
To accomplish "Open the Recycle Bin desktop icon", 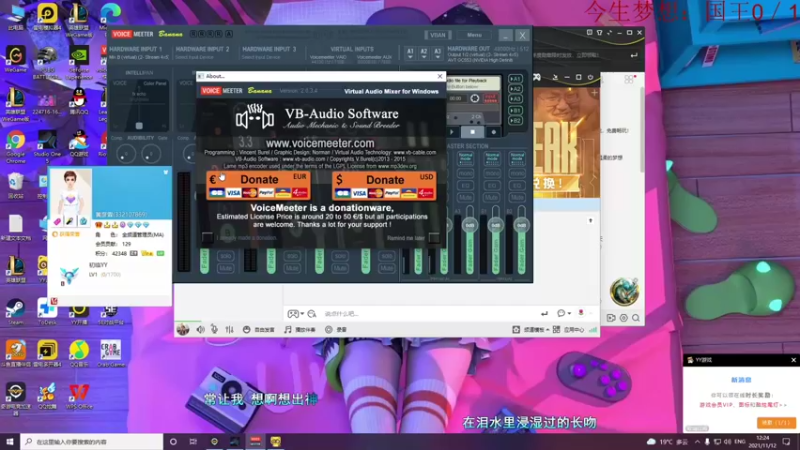I will pos(16,186).
